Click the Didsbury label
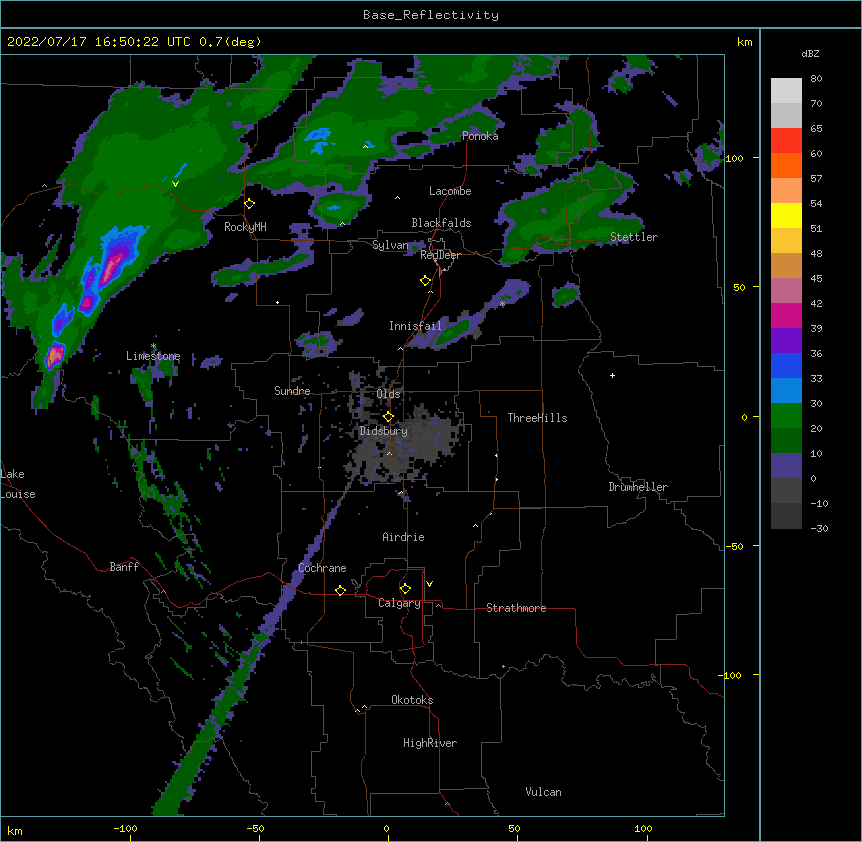 pyautogui.click(x=383, y=431)
